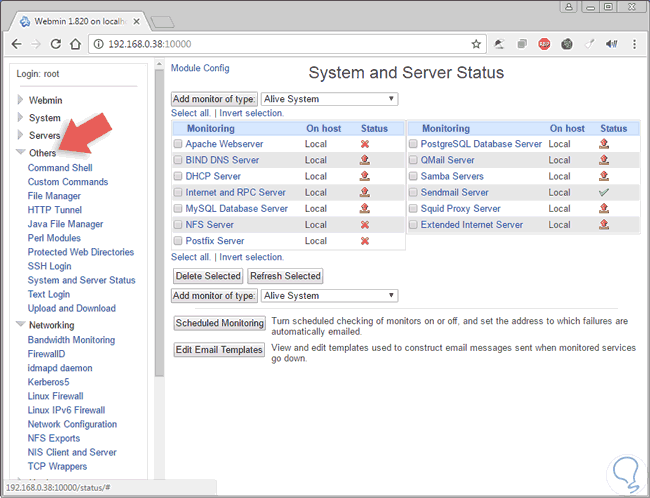
Task: Click the browser Back arrow
Action: click(17, 44)
